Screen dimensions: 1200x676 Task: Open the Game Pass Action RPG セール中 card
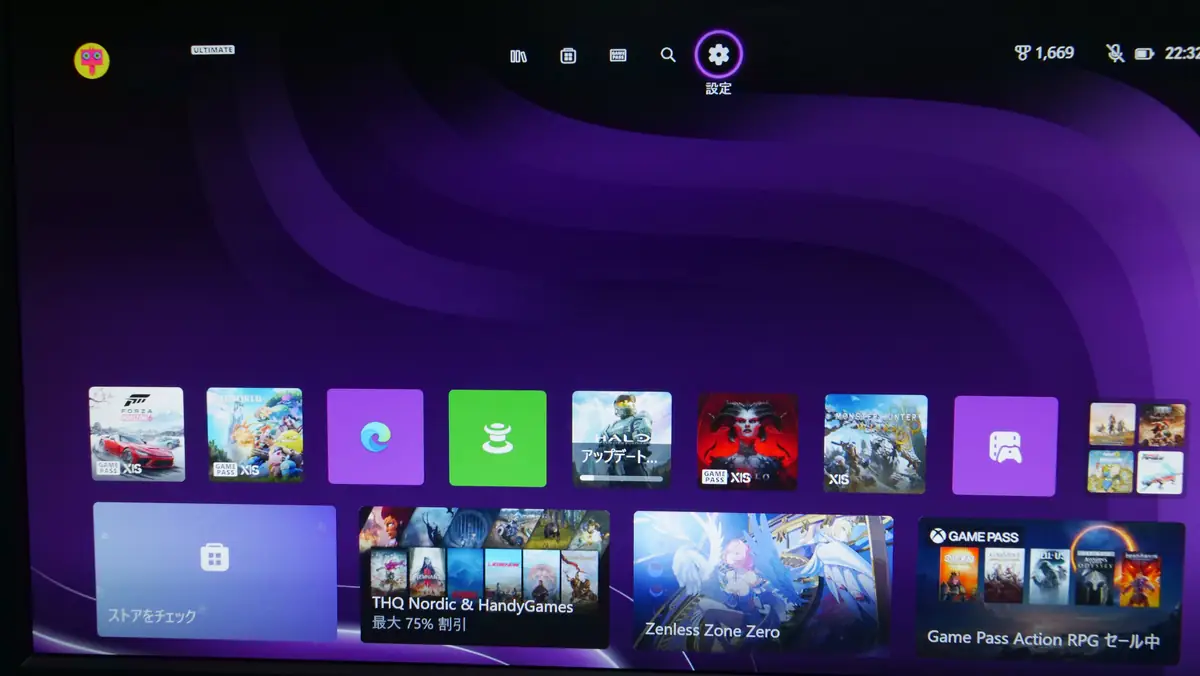point(1051,590)
